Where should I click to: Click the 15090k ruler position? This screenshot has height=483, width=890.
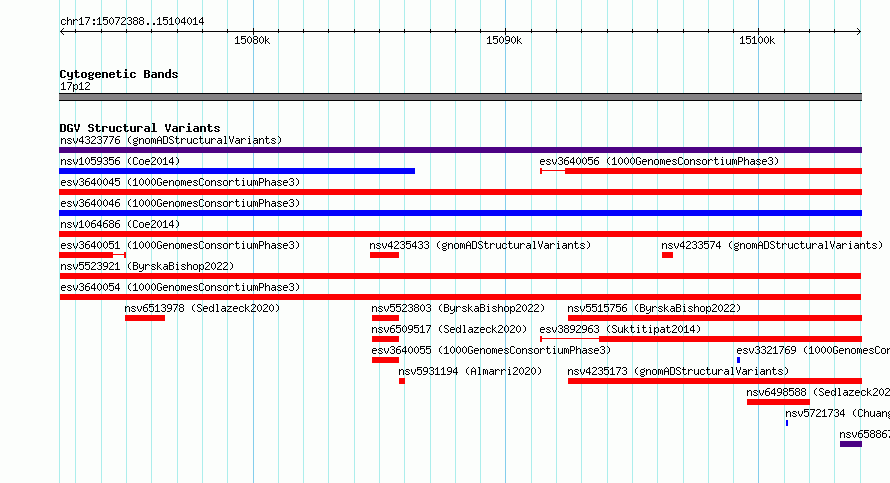click(x=504, y=40)
